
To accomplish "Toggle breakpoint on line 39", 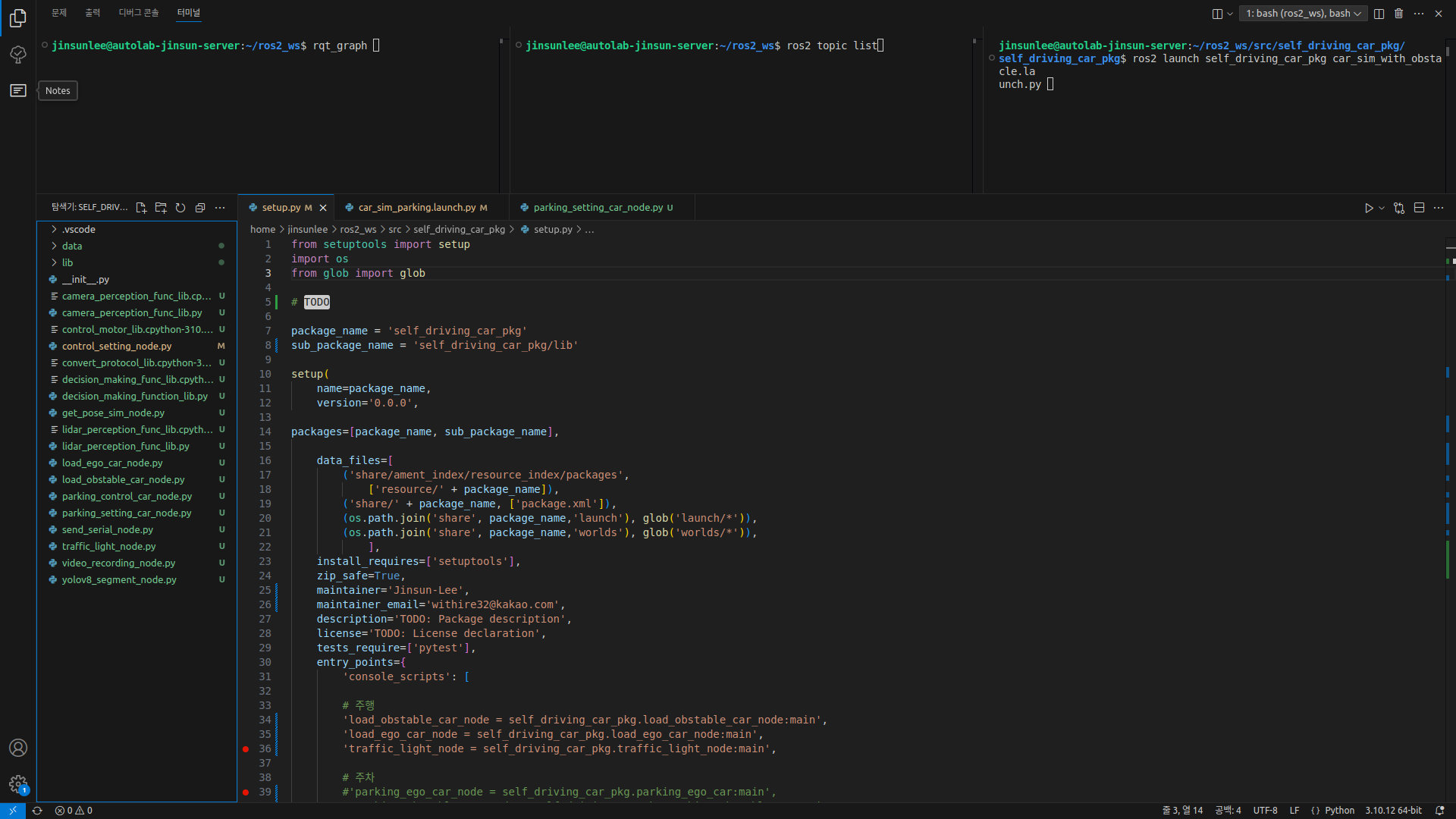I will coord(246,792).
